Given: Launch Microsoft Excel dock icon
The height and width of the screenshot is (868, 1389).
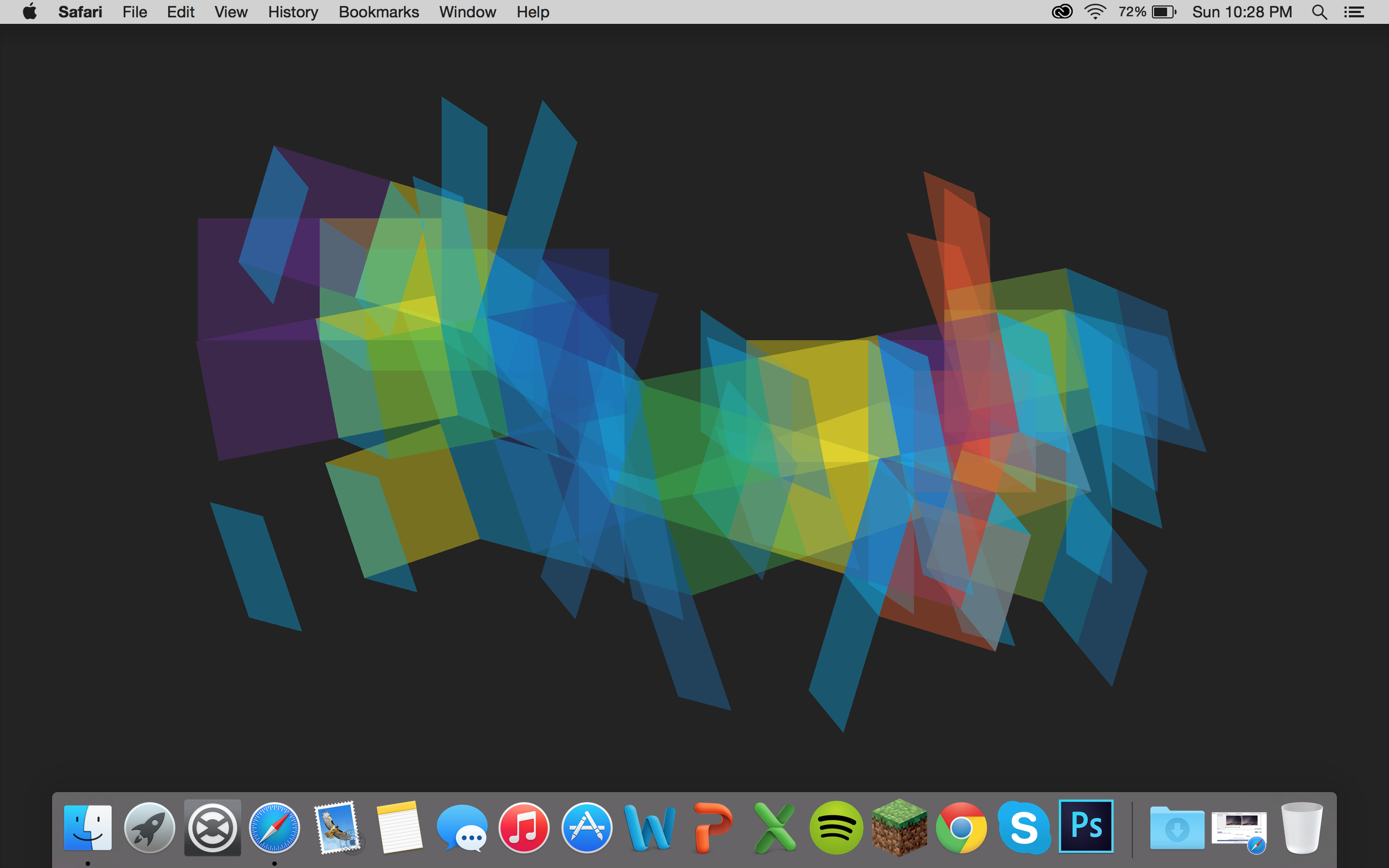Looking at the screenshot, I should 774,827.
